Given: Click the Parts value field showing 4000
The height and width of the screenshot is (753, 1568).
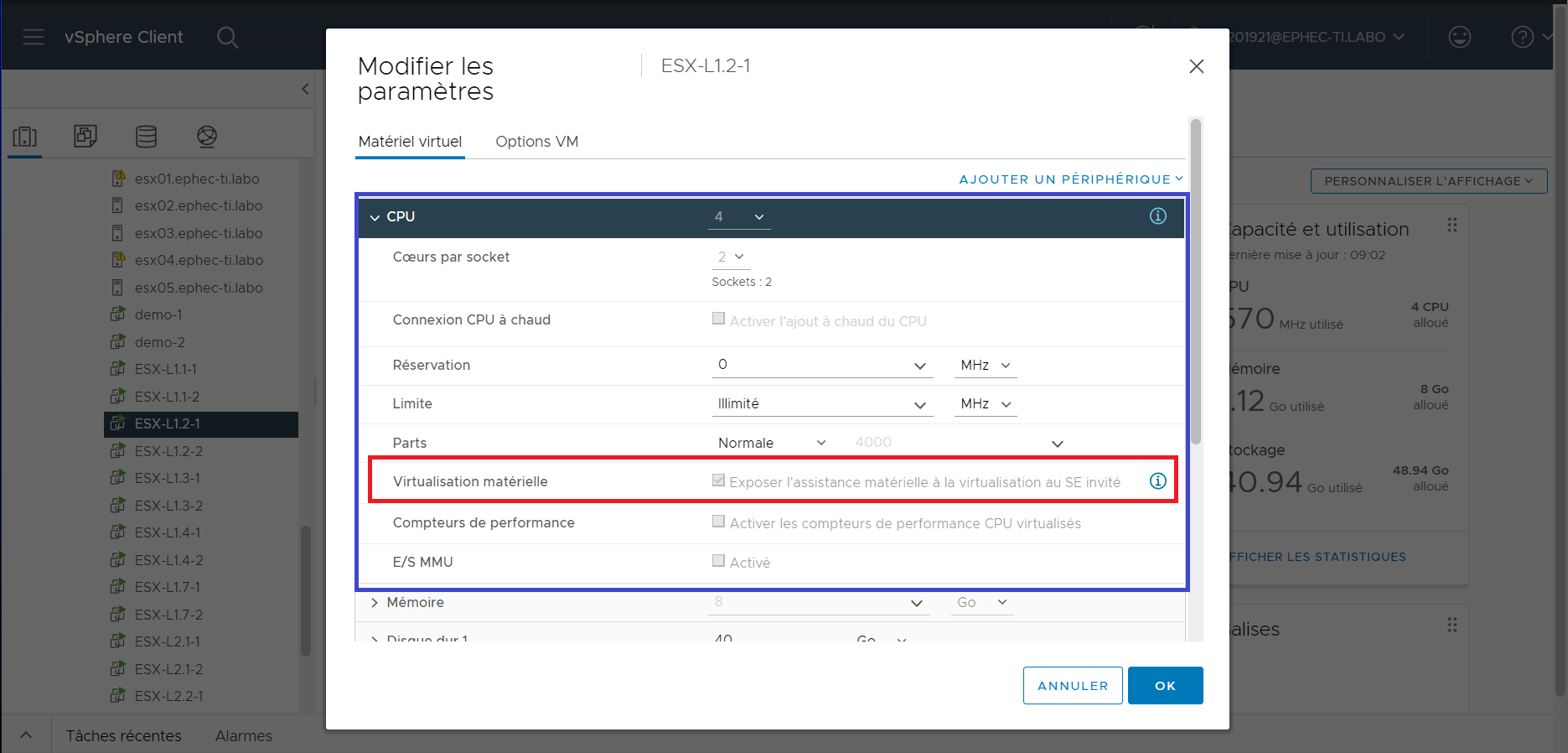Looking at the screenshot, I should tap(959, 443).
